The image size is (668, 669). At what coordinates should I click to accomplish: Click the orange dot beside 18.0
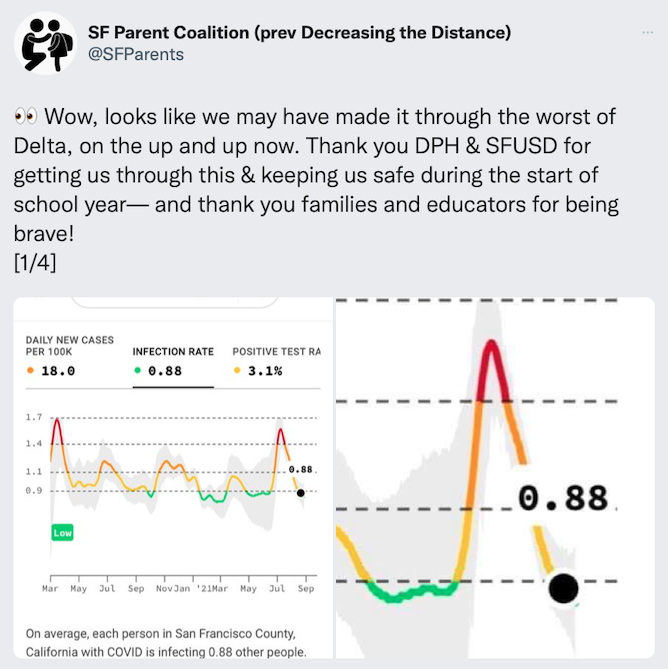30,370
